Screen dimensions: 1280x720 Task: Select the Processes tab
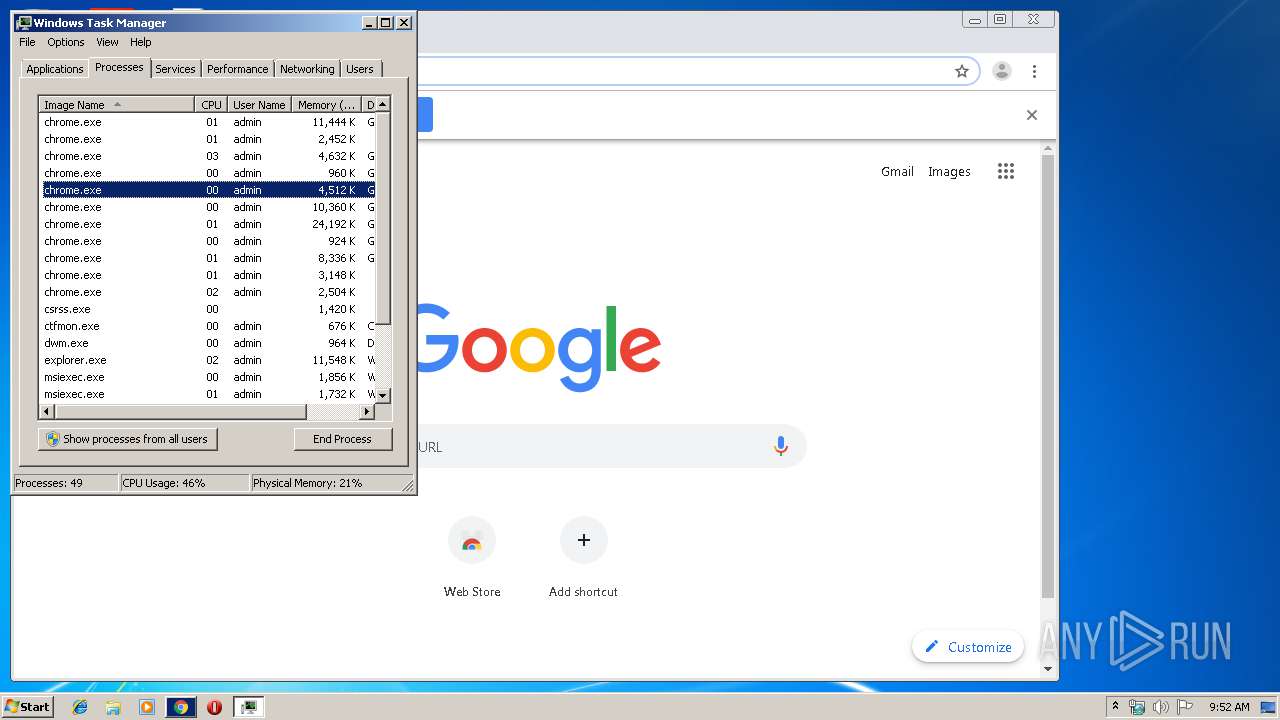pos(119,67)
